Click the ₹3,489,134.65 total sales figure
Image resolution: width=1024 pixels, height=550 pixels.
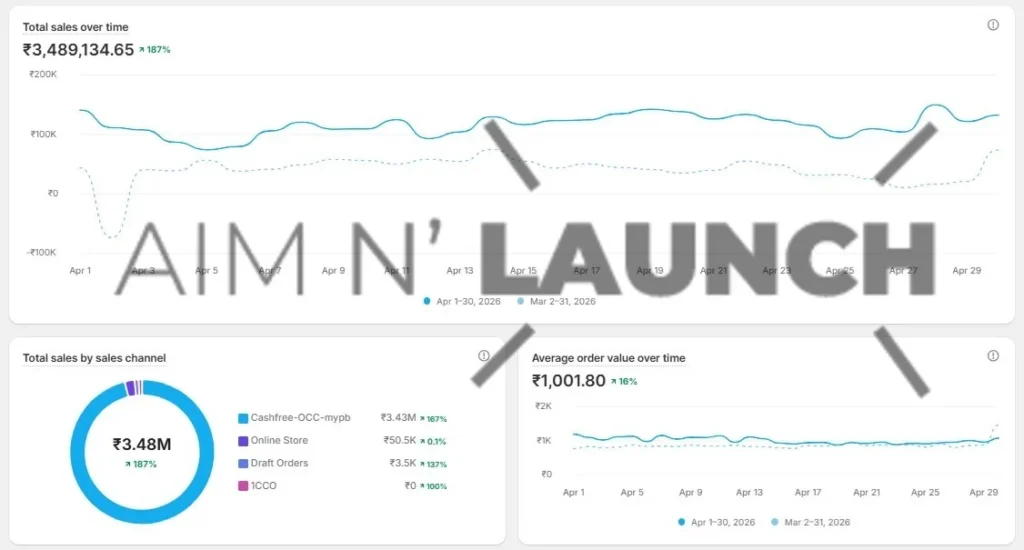(78, 50)
